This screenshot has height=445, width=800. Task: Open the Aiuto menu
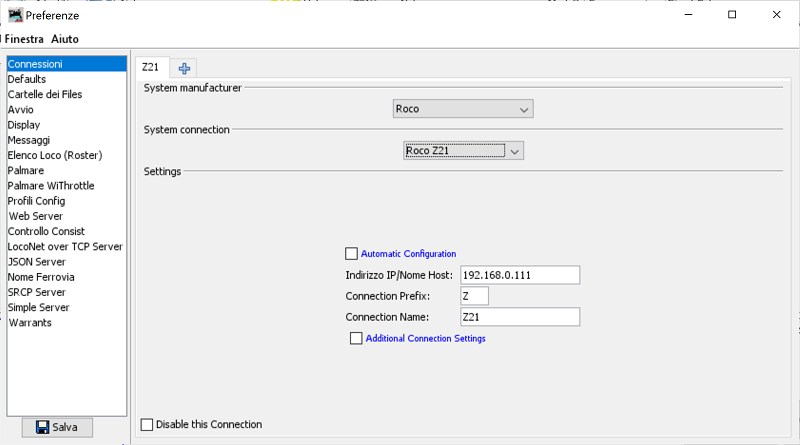65,39
